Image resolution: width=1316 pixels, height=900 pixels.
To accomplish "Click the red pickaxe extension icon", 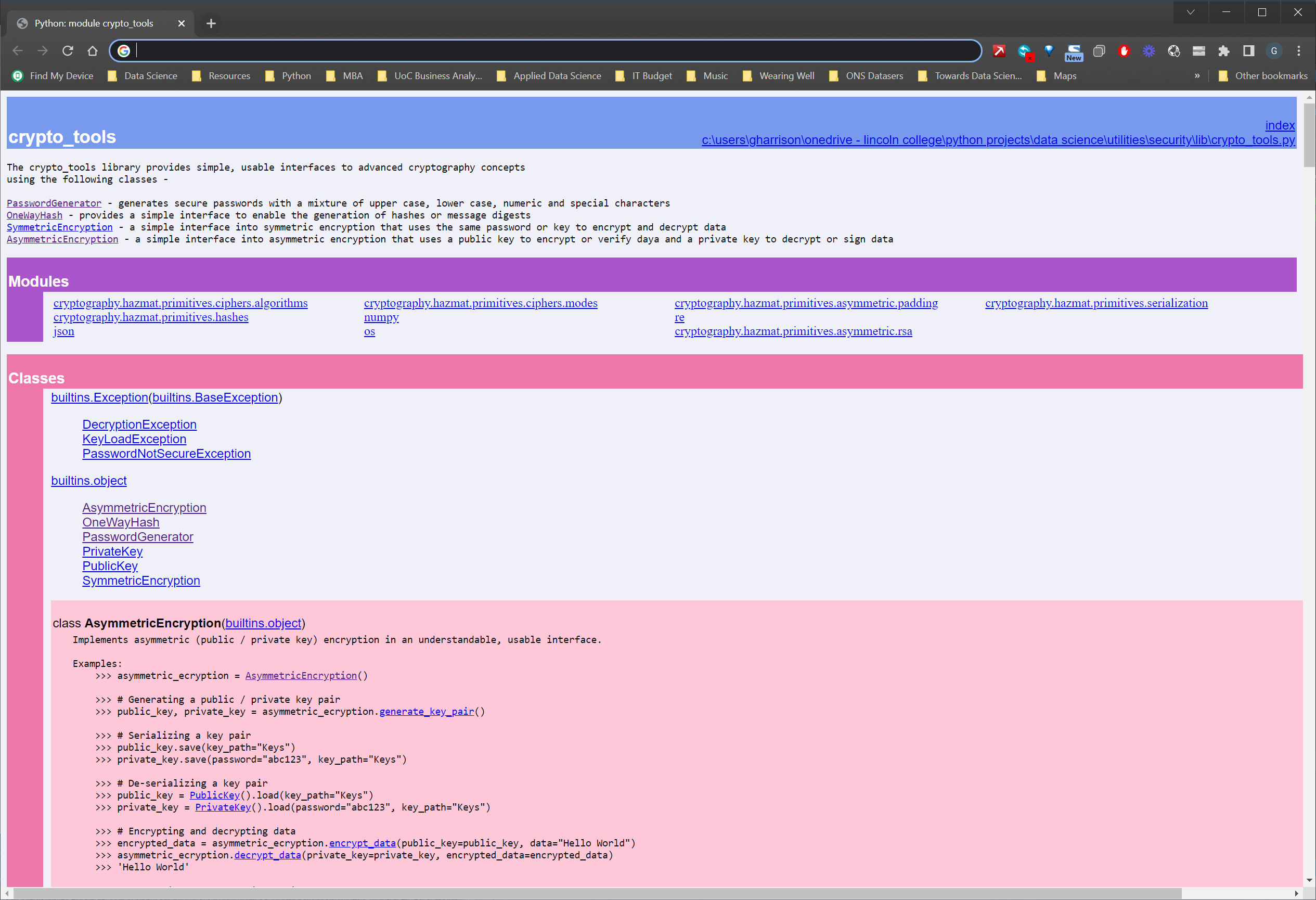I will click(x=999, y=51).
